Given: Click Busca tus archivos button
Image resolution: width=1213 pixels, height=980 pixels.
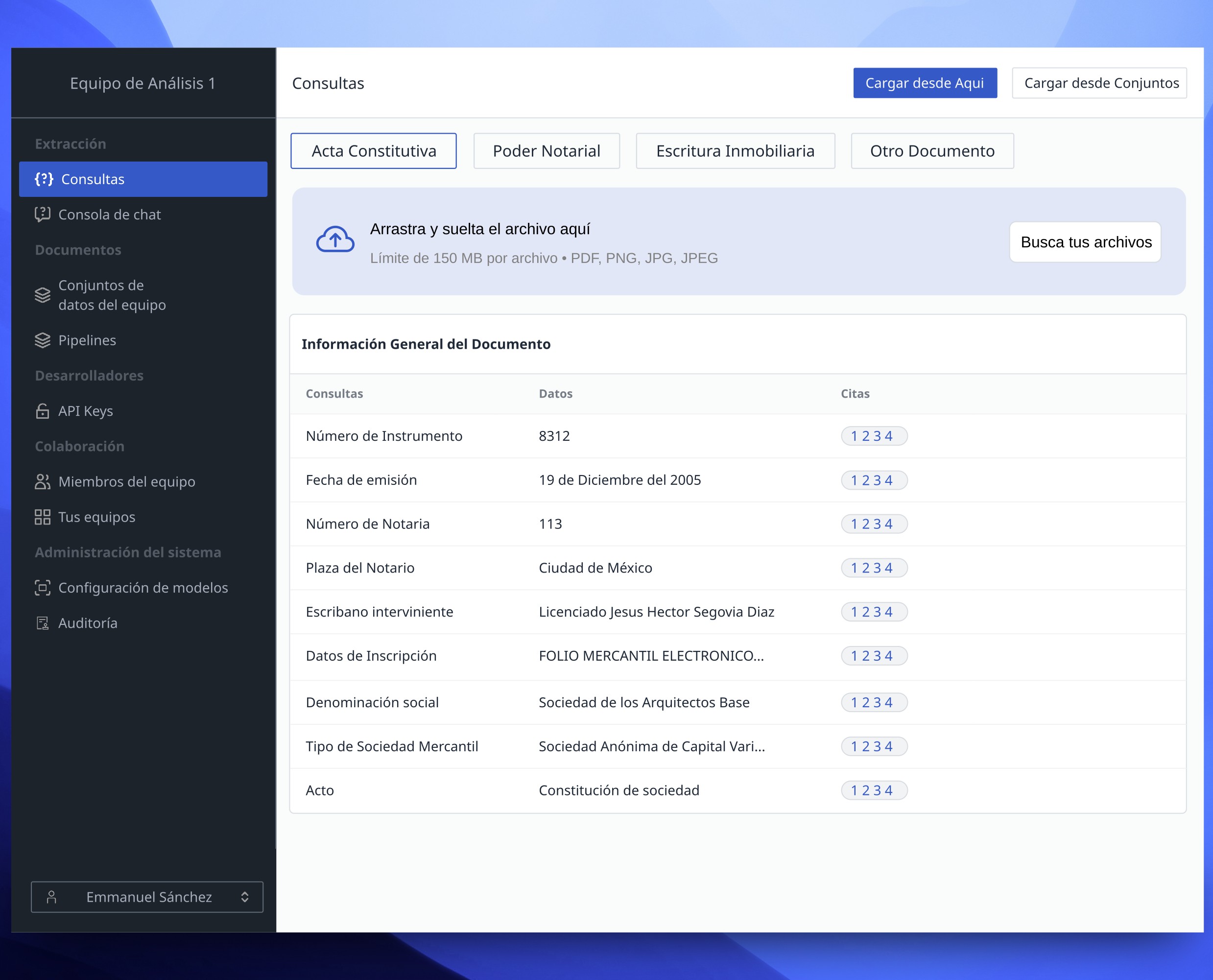Looking at the screenshot, I should (x=1086, y=242).
